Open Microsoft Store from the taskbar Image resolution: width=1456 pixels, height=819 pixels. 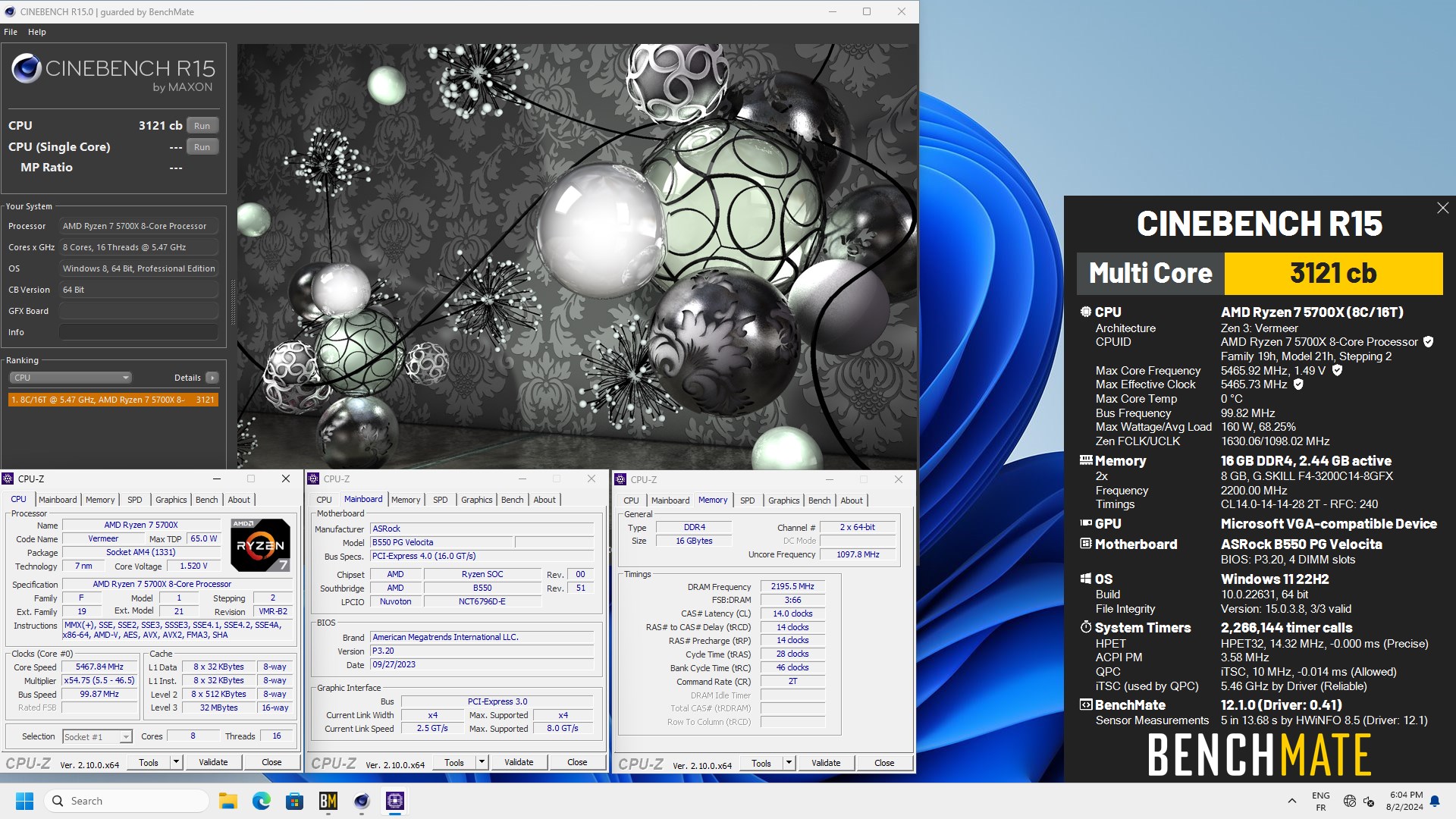pyautogui.click(x=294, y=801)
